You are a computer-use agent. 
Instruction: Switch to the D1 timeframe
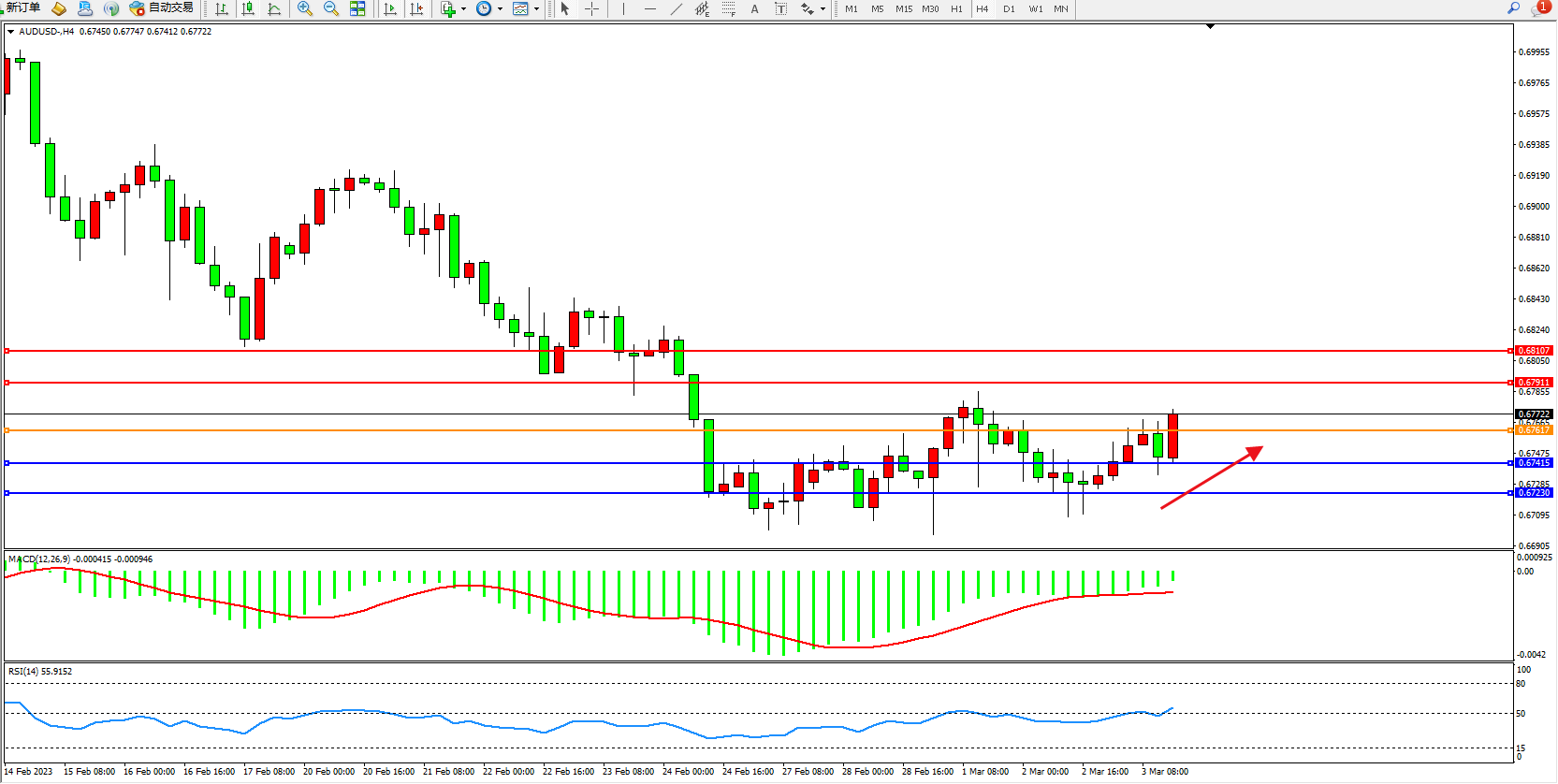coord(1009,9)
